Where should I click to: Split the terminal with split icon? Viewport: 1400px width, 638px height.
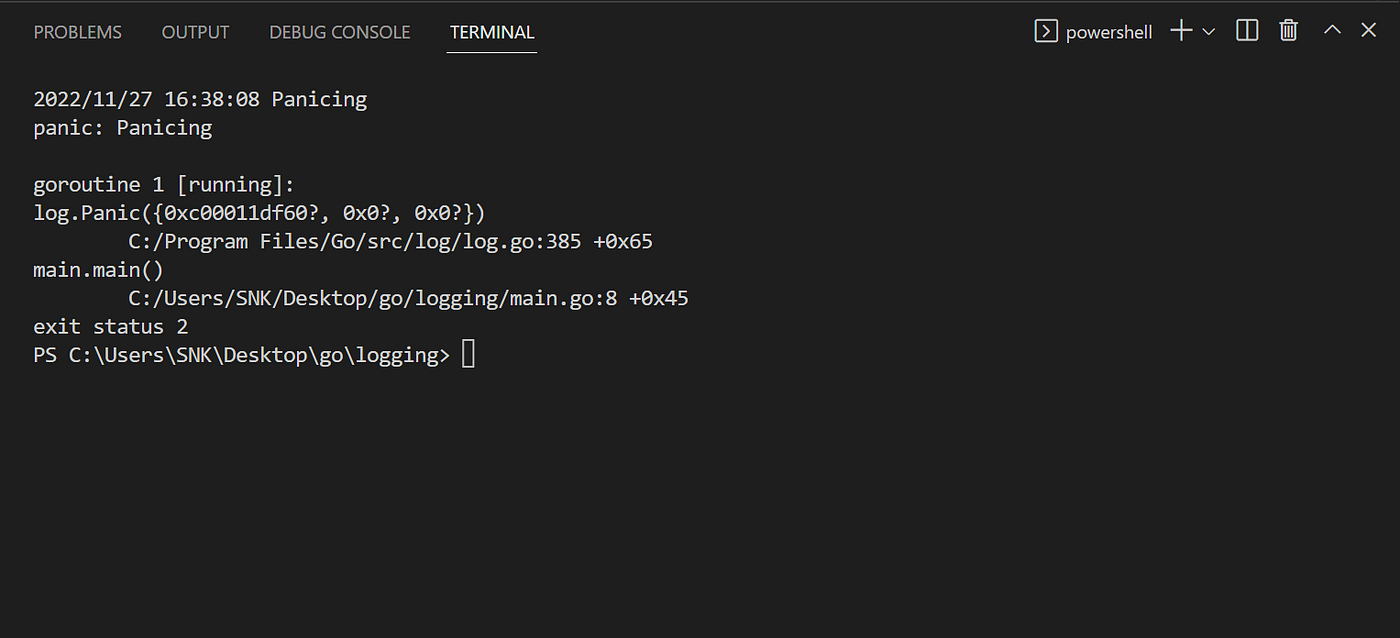[1247, 31]
